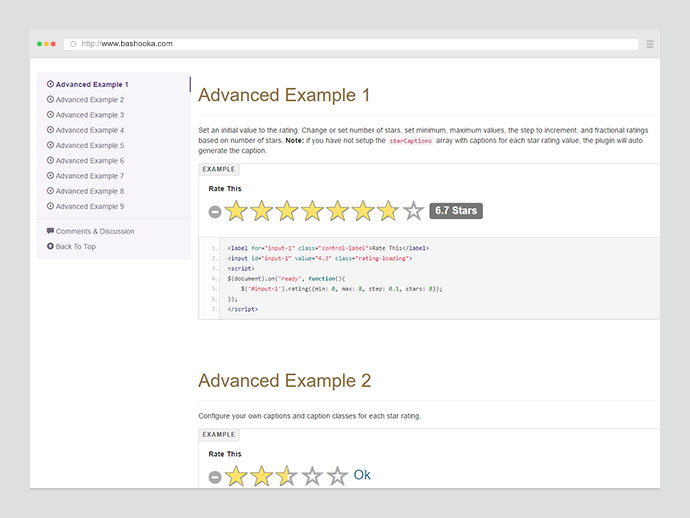Select empty fourth star in Example 2
The width and height of the screenshot is (690, 518).
[312, 476]
